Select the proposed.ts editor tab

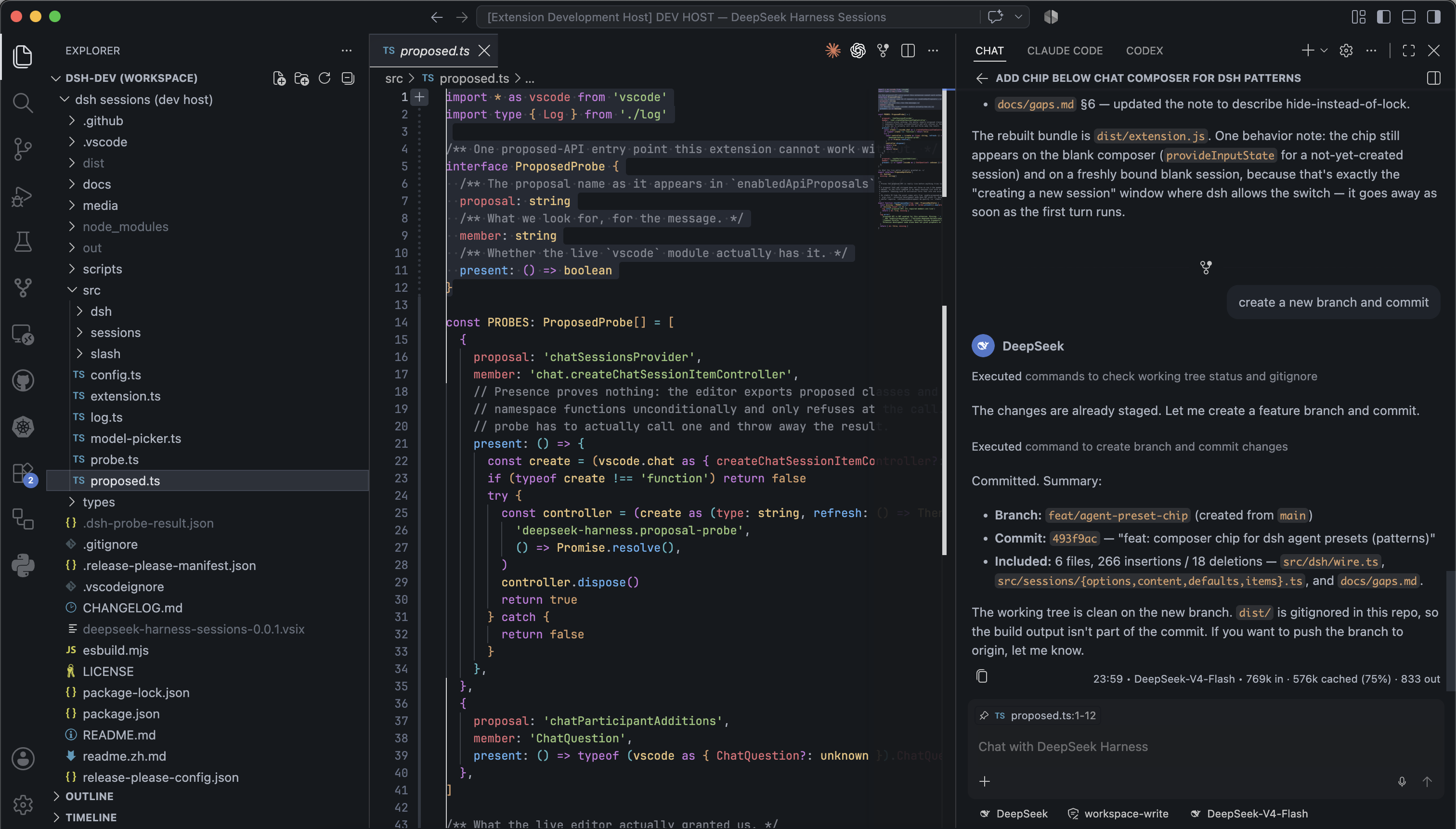pyautogui.click(x=434, y=51)
